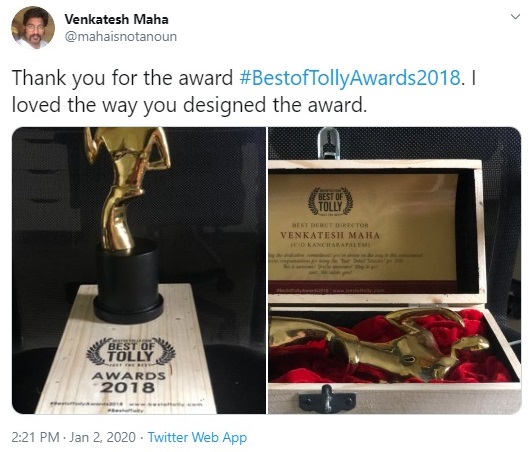Image resolution: width=529 pixels, height=452 pixels.
Task: Click the Best of Tolly logo in the left photo
Action: point(131,352)
